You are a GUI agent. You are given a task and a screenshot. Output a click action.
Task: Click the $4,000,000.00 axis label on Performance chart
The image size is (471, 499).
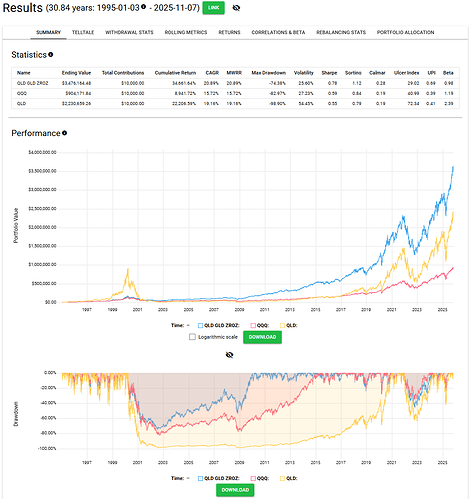42,152
